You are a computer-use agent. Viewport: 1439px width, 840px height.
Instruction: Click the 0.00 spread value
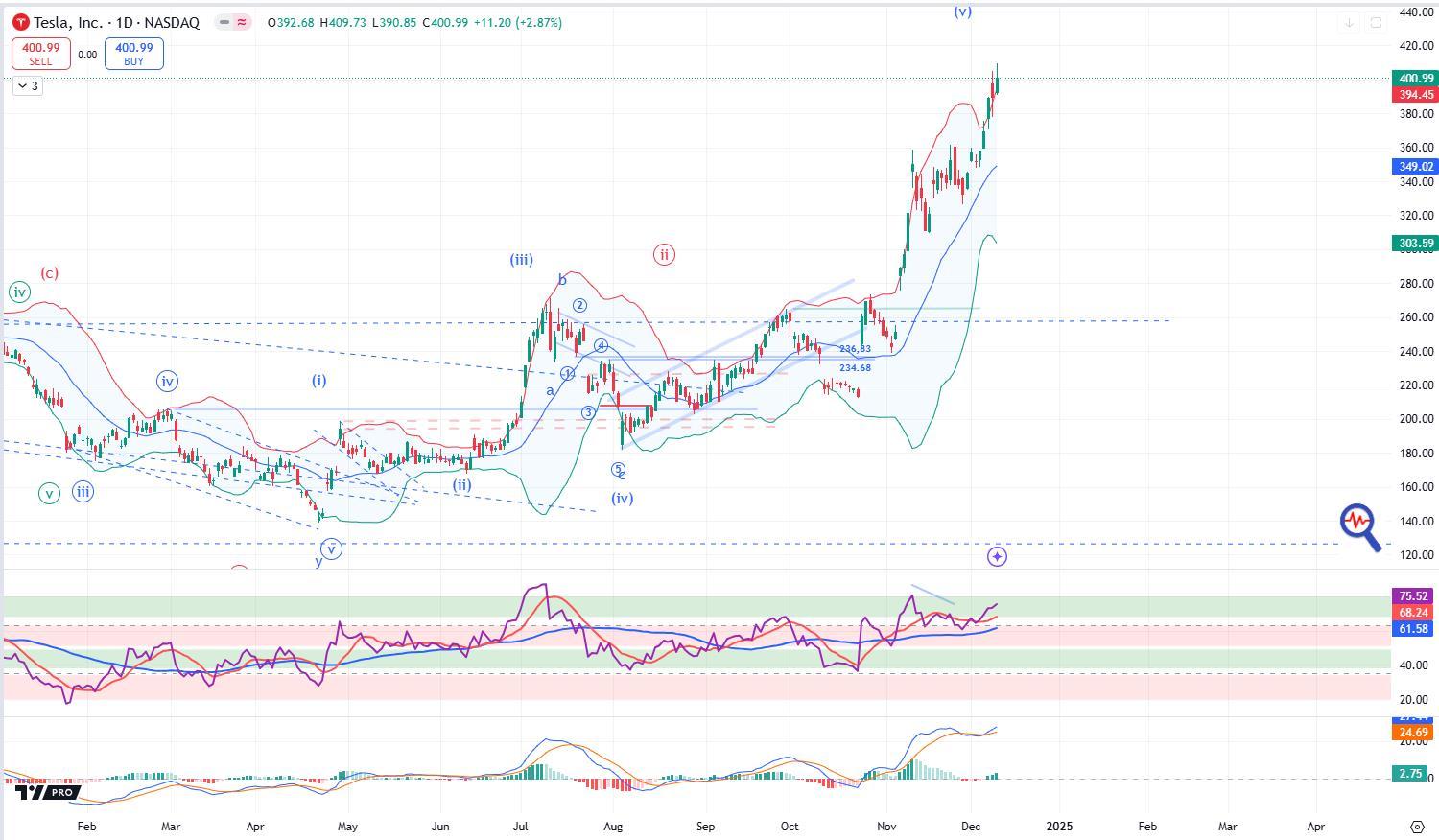coord(87,55)
